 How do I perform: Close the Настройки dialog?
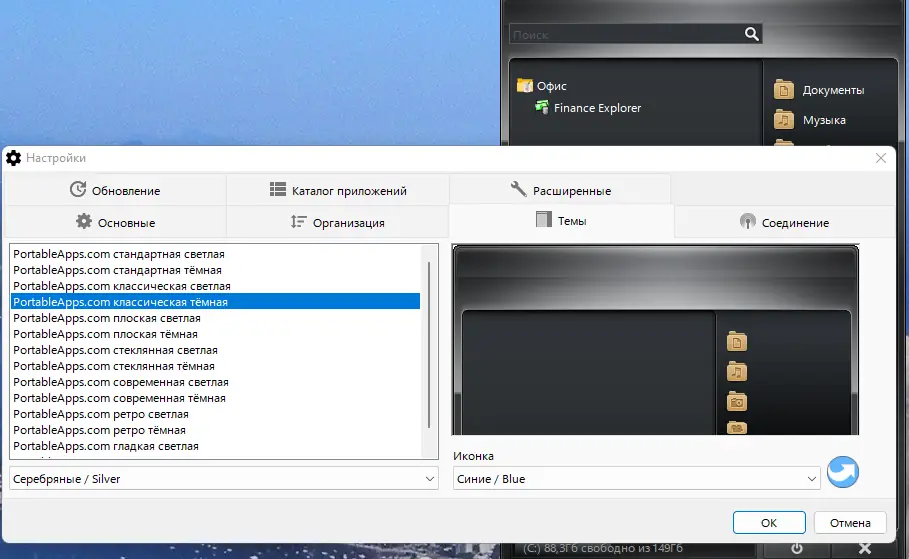tap(881, 158)
